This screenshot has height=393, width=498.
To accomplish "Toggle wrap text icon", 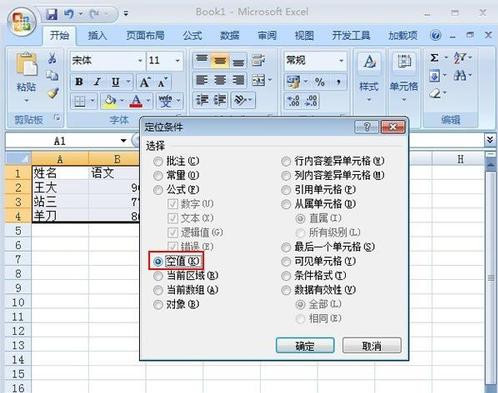I will [x=258, y=61].
